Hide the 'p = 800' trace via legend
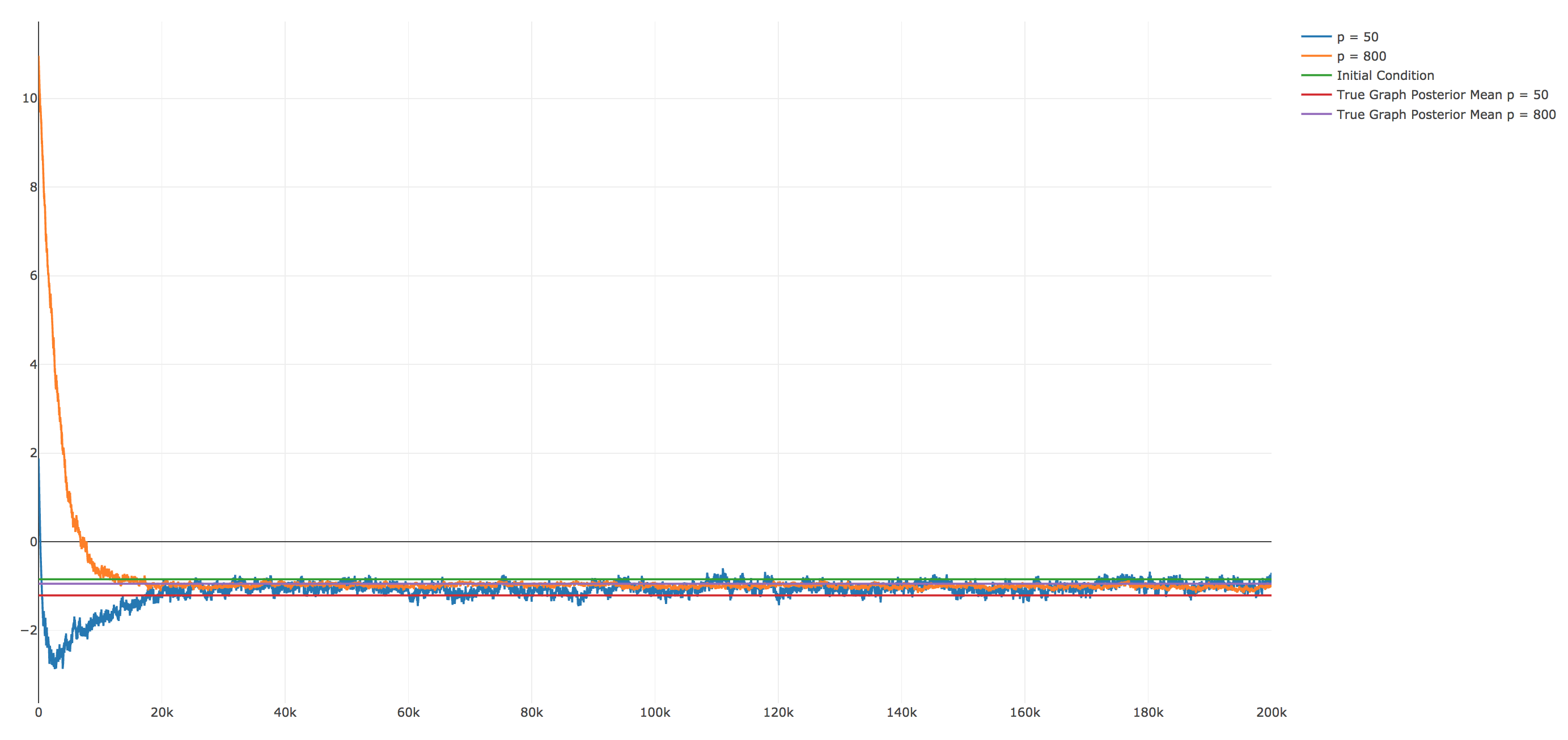The width and height of the screenshot is (1568, 740). 1361,57
